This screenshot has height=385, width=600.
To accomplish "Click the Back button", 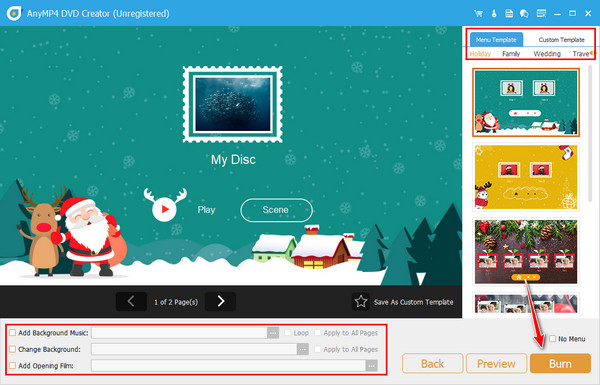I will [432, 363].
